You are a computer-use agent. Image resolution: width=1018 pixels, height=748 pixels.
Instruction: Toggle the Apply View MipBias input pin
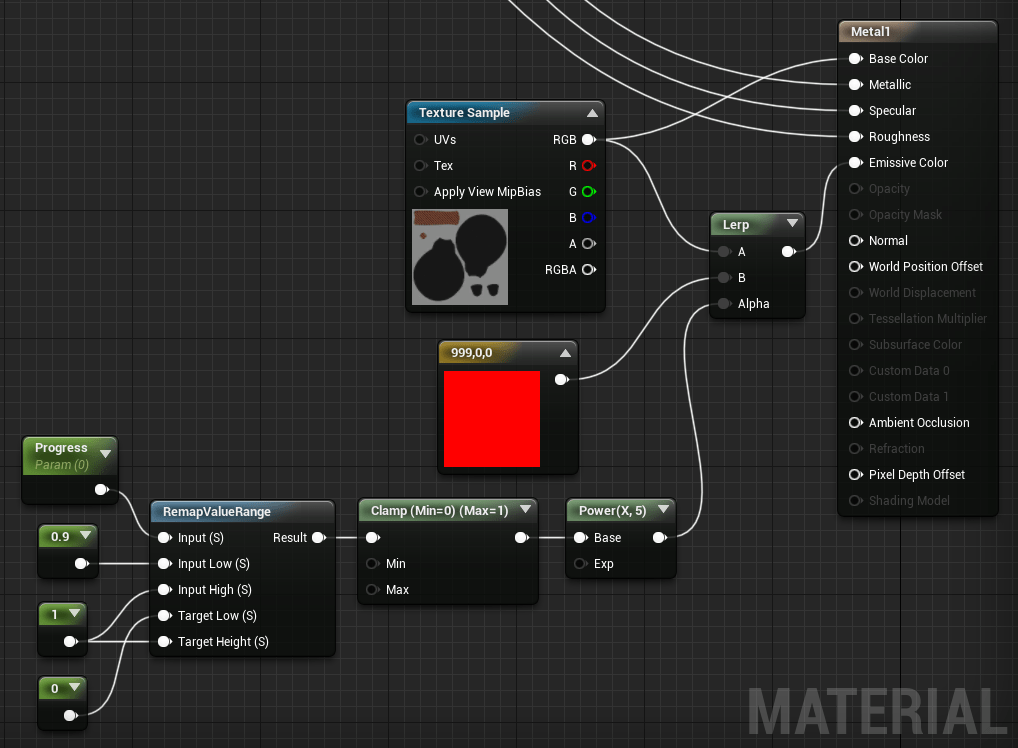420,192
